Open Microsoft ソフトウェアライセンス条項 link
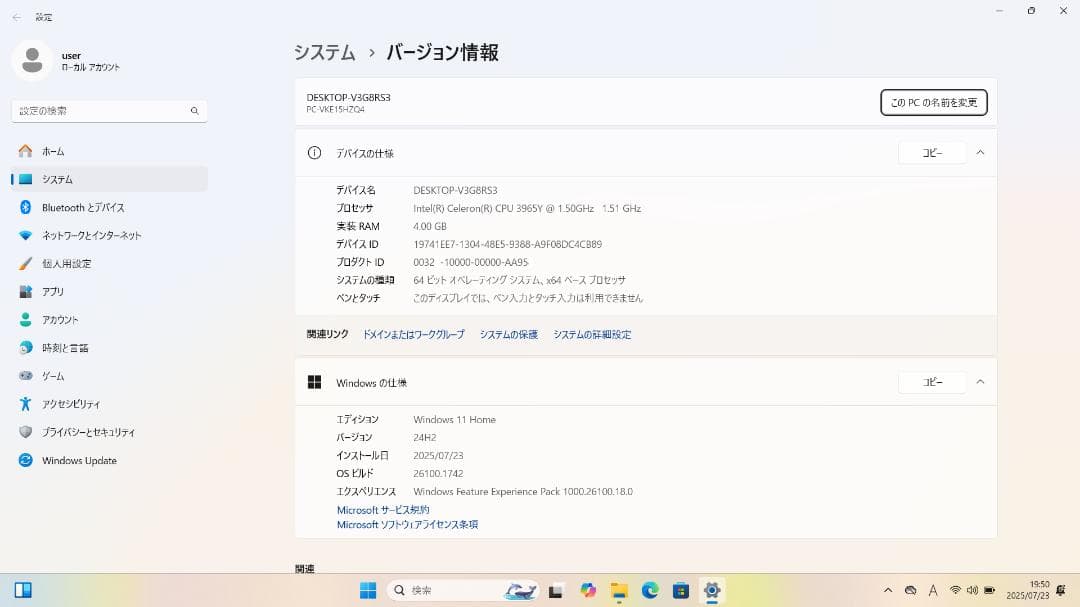 click(407, 525)
